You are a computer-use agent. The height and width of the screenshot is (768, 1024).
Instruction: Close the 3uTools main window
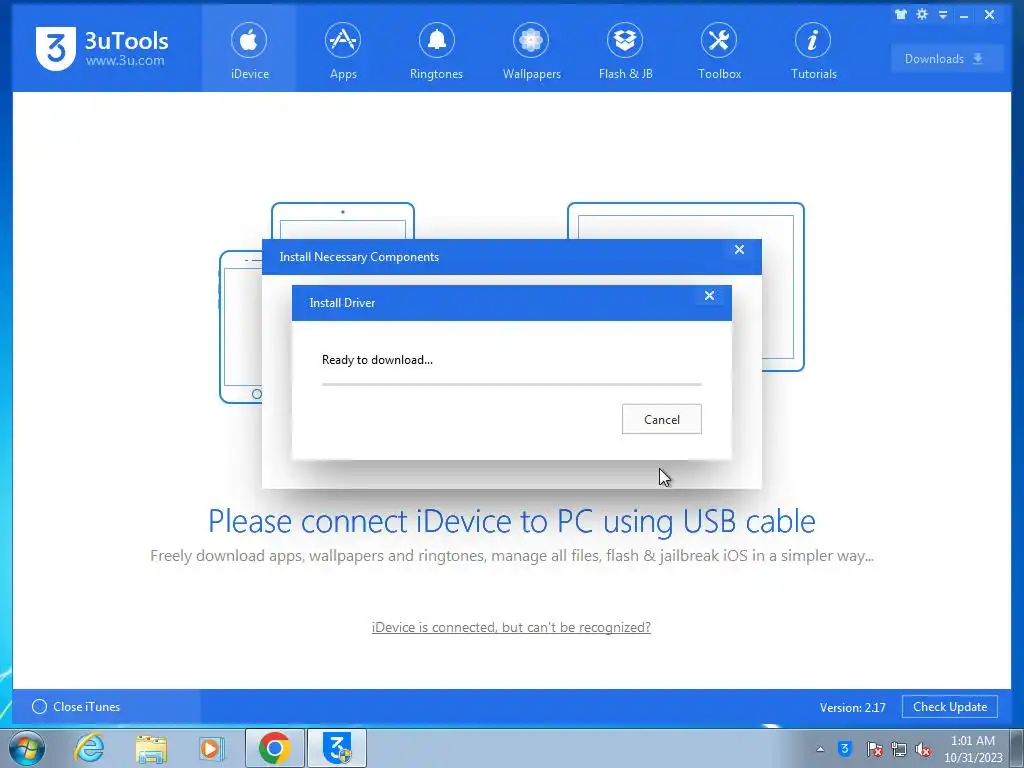989,14
